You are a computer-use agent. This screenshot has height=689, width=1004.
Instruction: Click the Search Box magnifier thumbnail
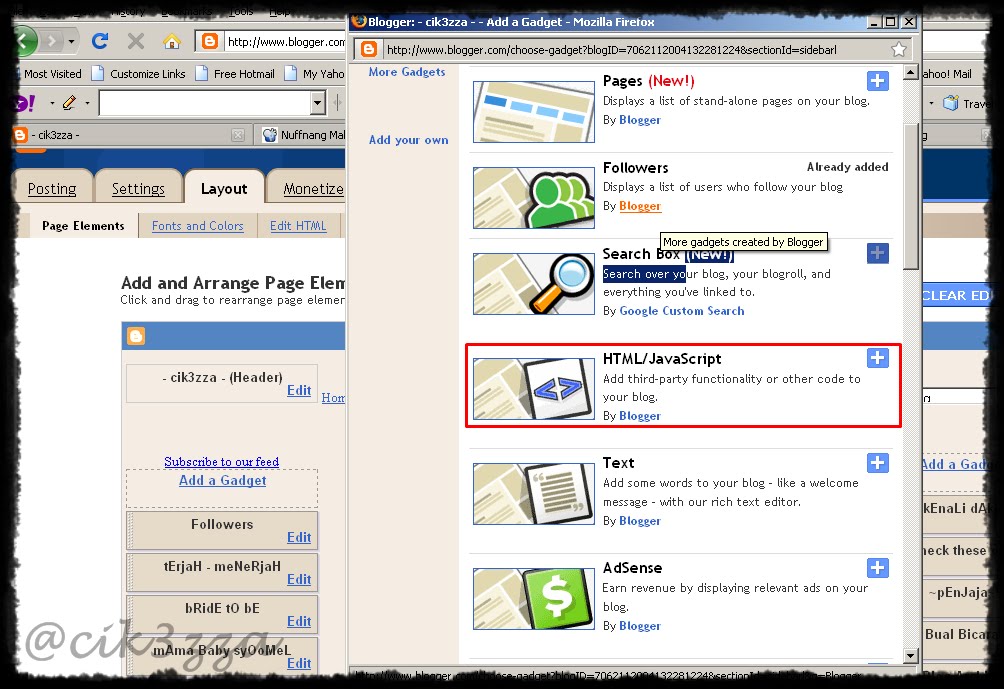click(x=533, y=284)
